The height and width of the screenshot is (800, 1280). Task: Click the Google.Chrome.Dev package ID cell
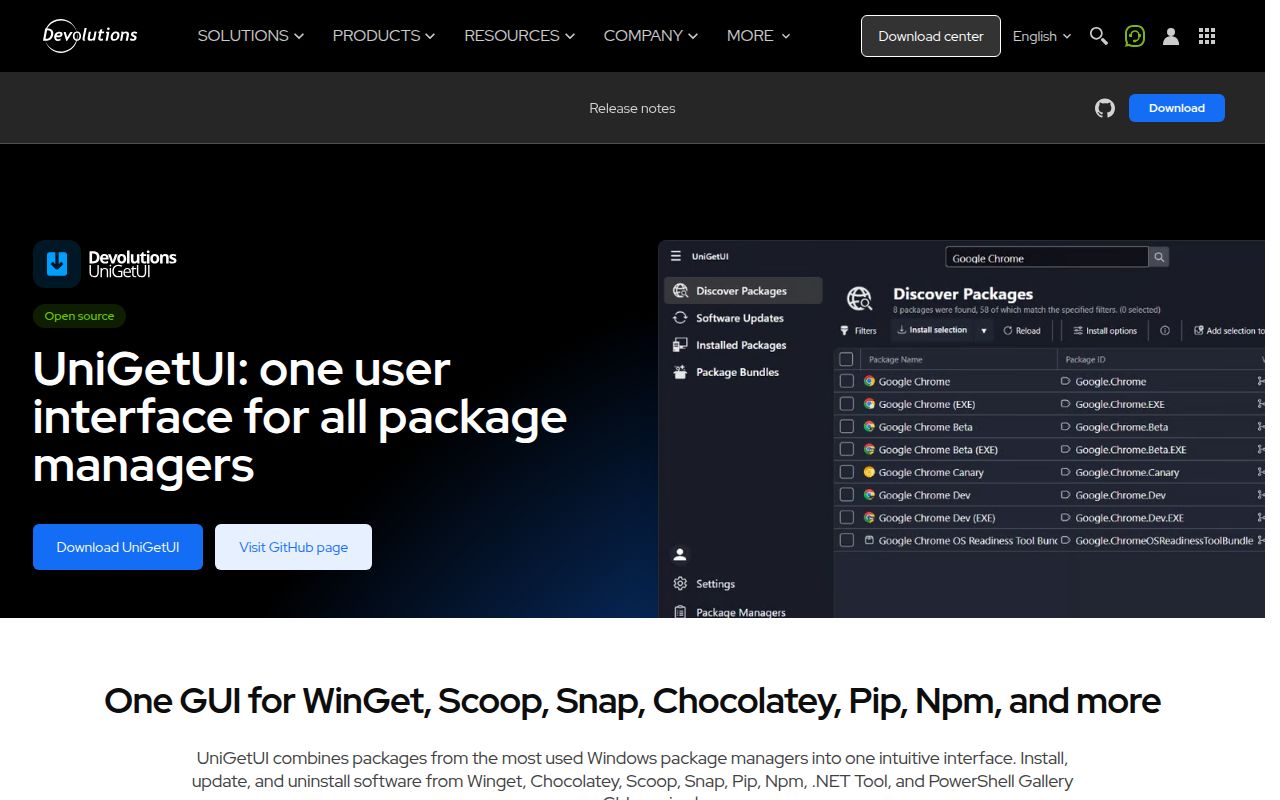coord(1120,495)
